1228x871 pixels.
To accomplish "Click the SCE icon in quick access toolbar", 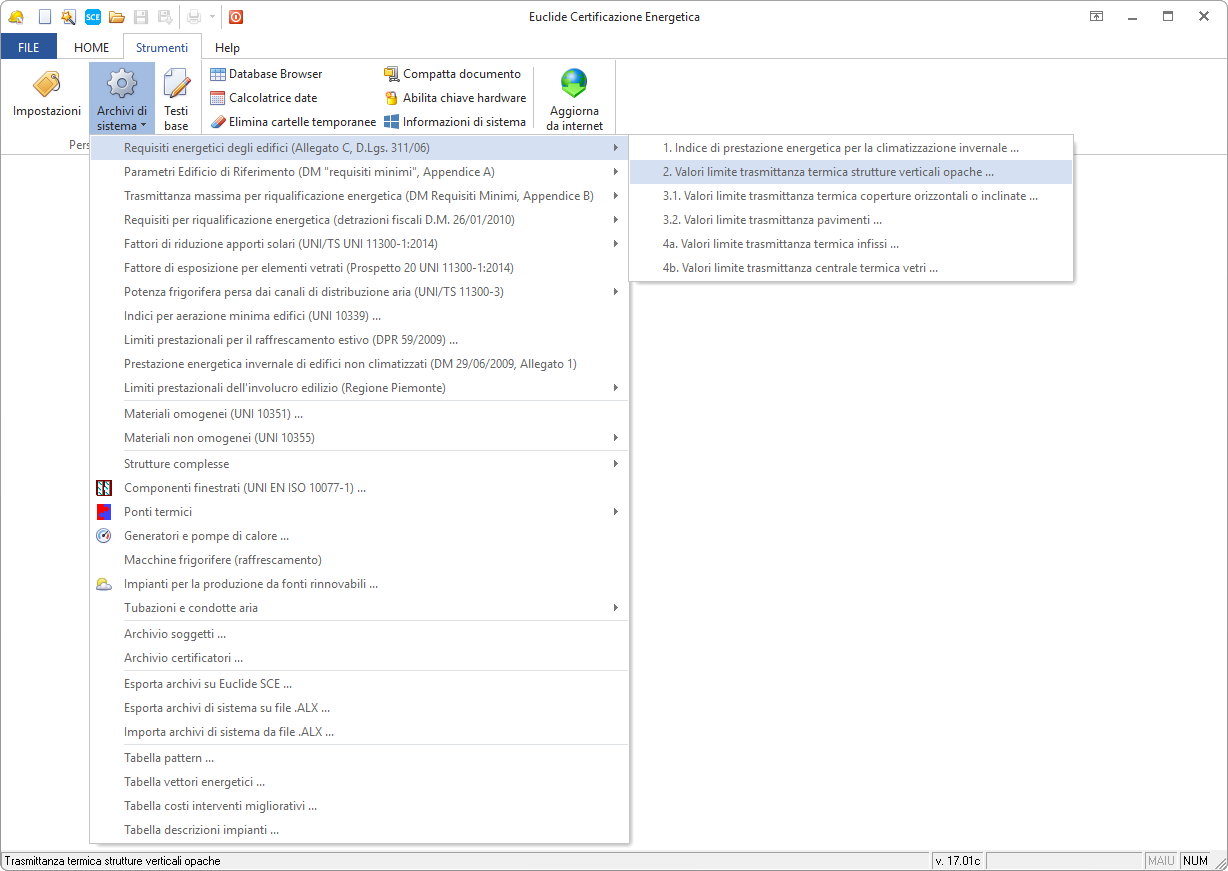I will (x=93, y=17).
